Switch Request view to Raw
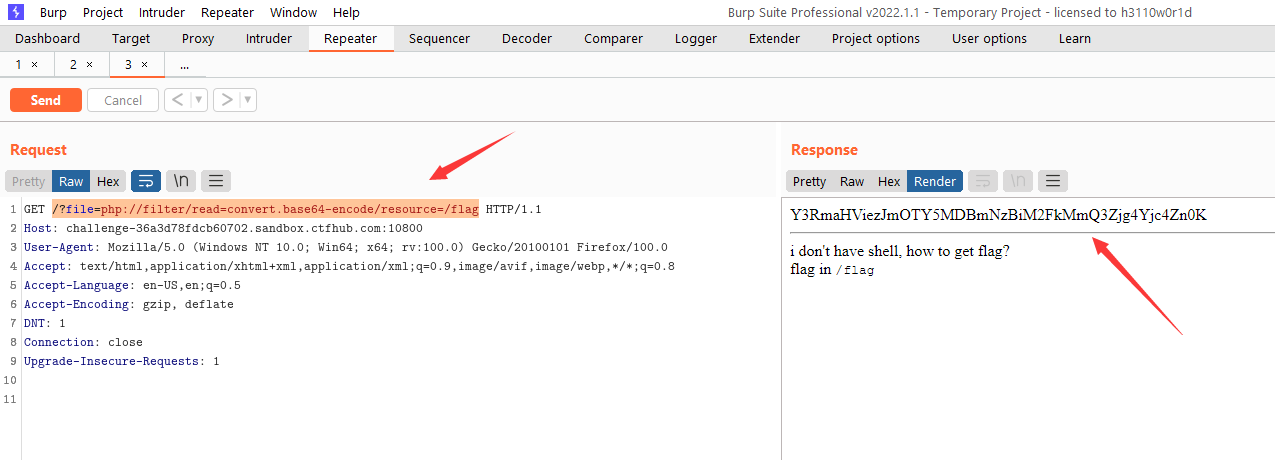The image size is (1275, 460). [71, 181]
